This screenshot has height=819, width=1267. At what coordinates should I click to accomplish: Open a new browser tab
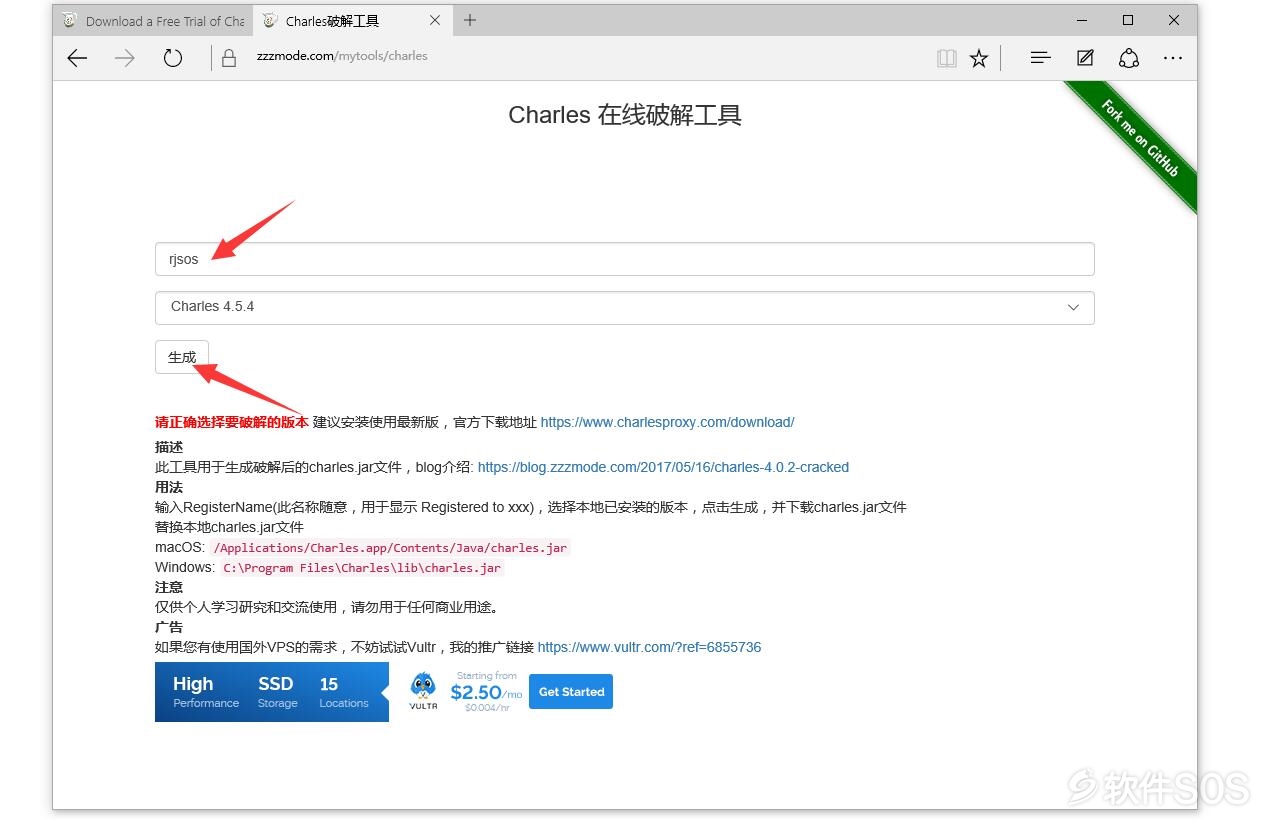point(470,20)
